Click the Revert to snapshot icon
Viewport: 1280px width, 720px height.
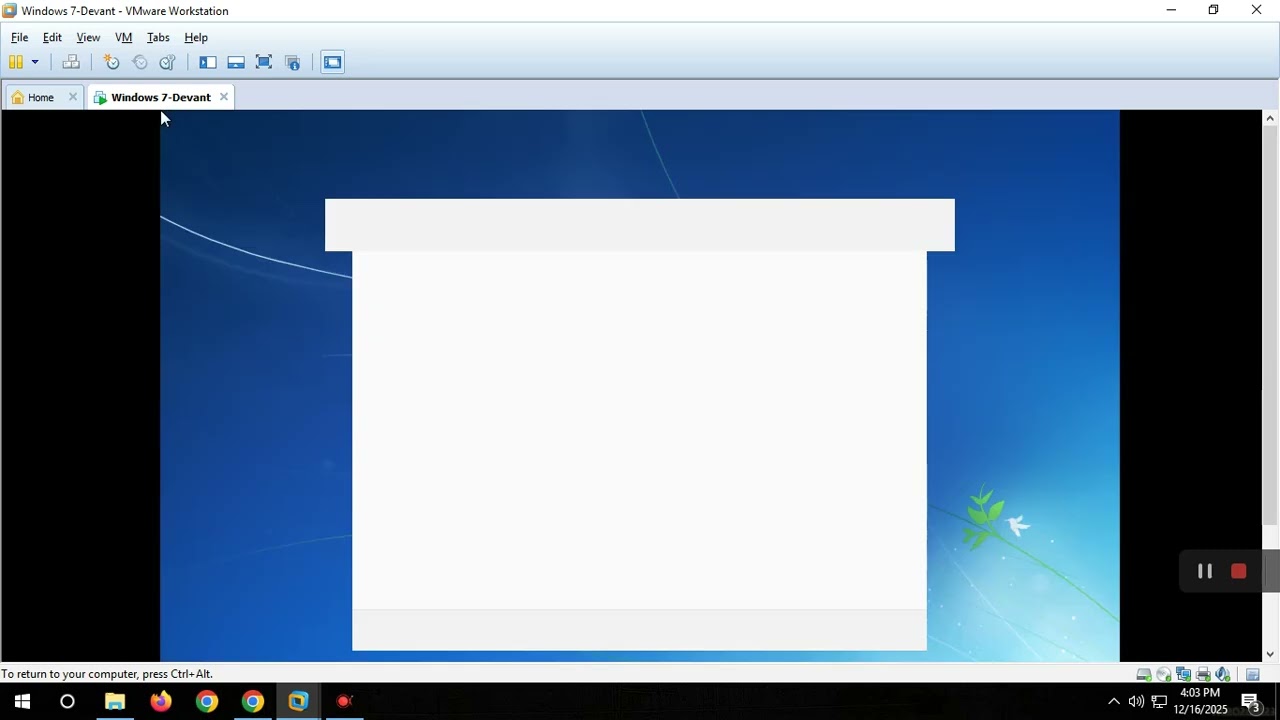pos(140,62)
